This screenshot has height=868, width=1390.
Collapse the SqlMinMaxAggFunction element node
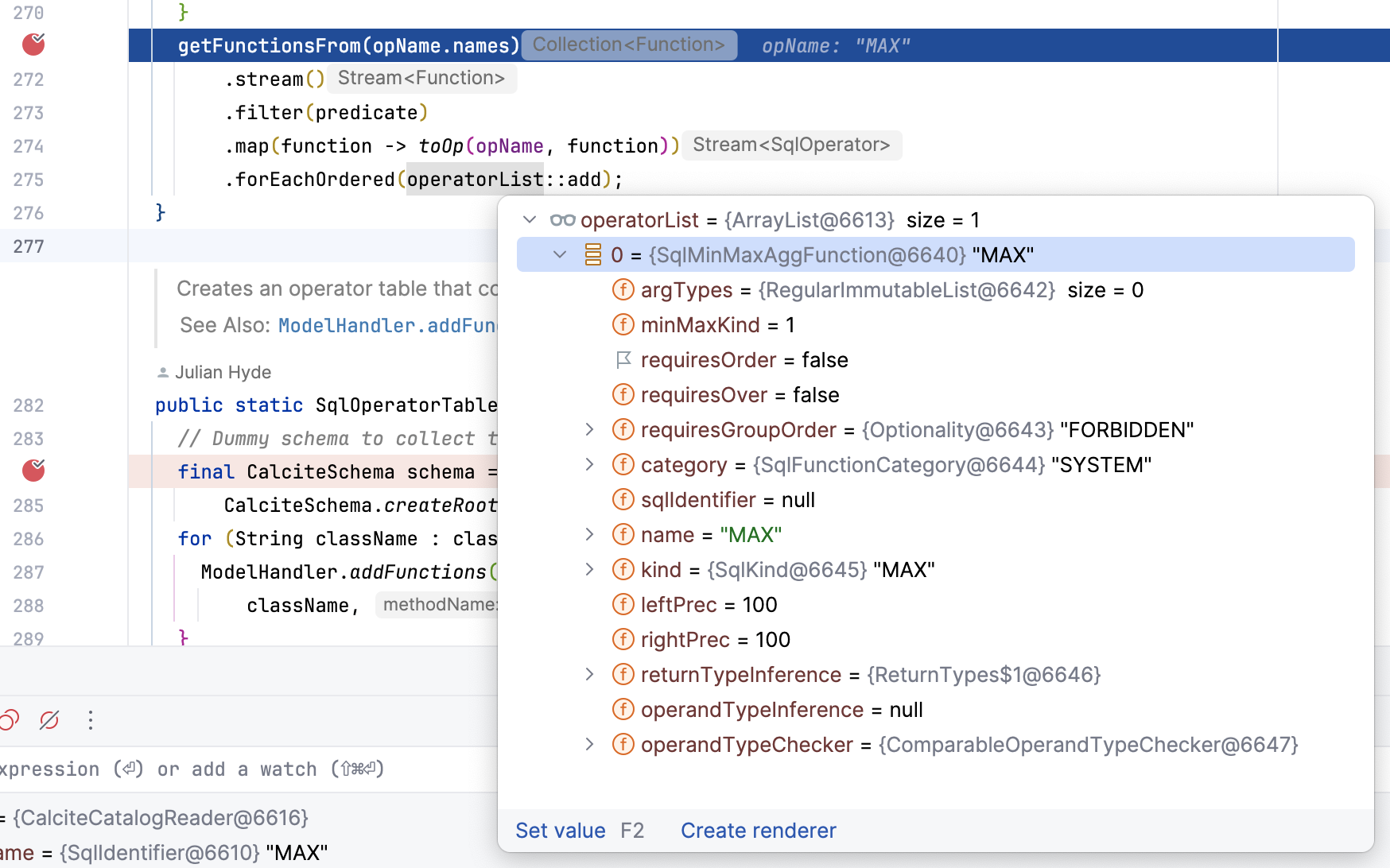(x=560, y=254)
